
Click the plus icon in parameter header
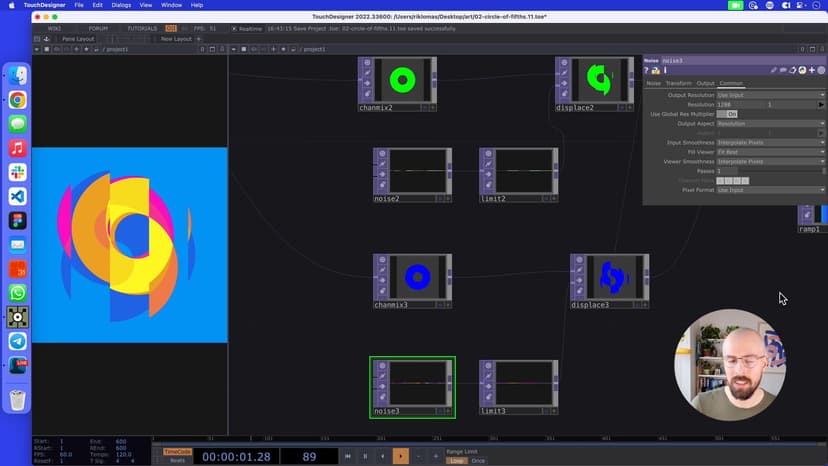[x=810, y=70]
